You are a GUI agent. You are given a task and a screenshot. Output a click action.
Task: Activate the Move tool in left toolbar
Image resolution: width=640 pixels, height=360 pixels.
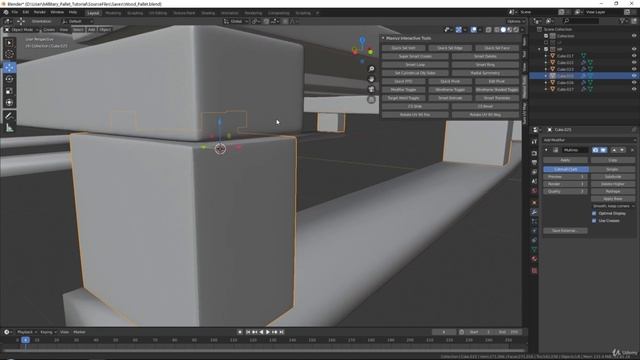[9, 67]
